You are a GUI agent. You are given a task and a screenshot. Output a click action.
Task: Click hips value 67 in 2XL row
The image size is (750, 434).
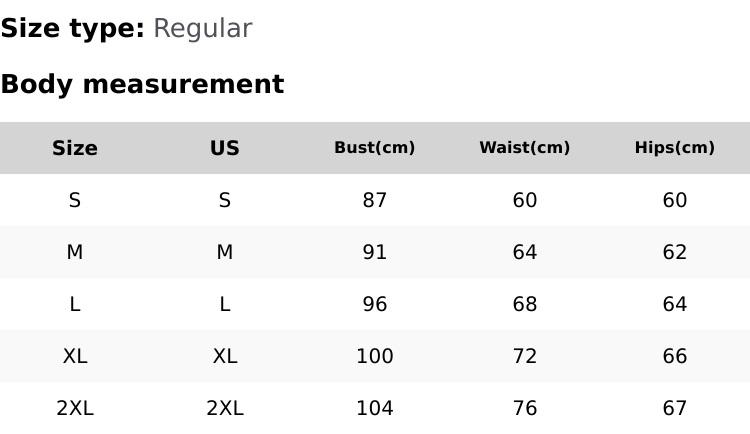(675, 408)
